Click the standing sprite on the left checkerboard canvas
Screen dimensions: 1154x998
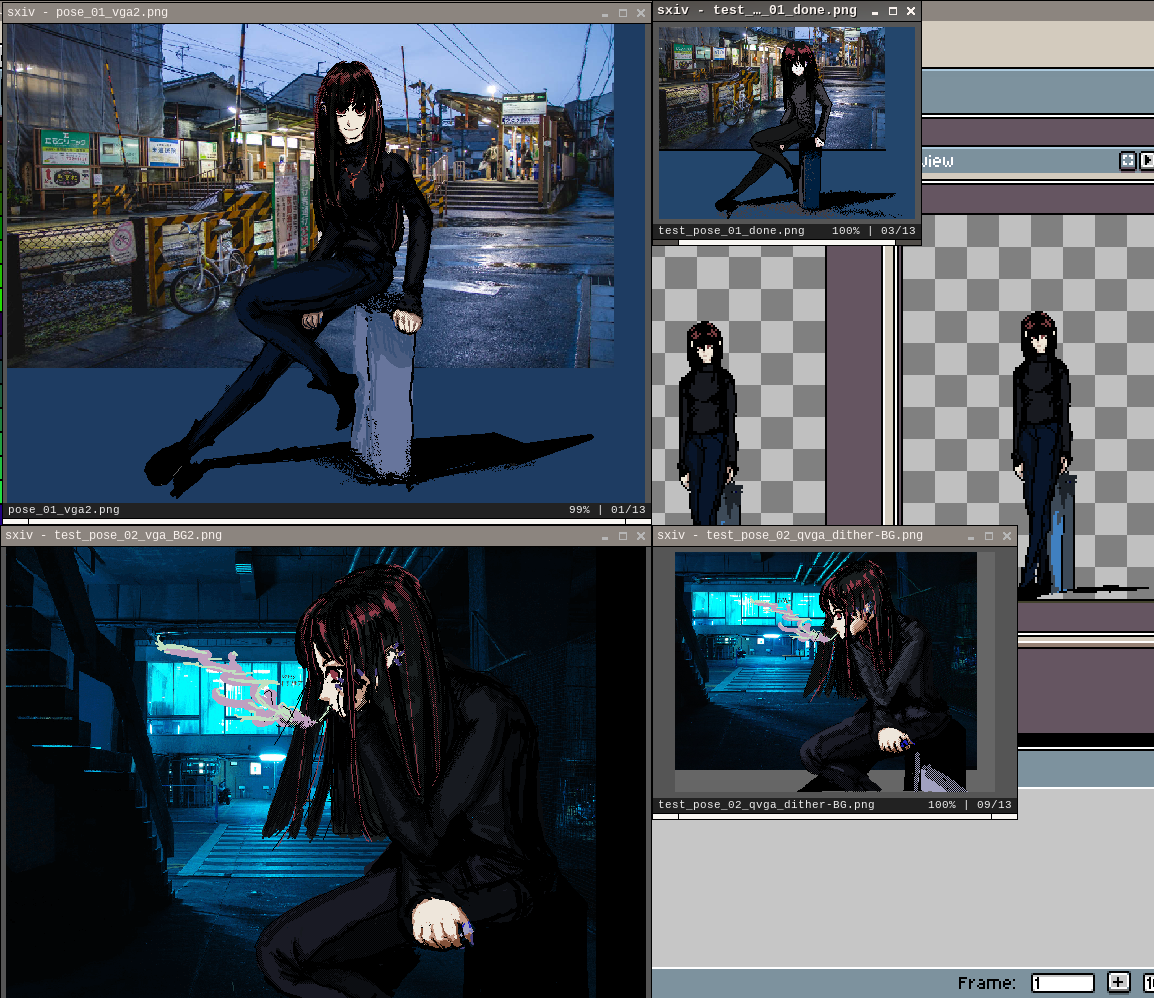point(710,423)
